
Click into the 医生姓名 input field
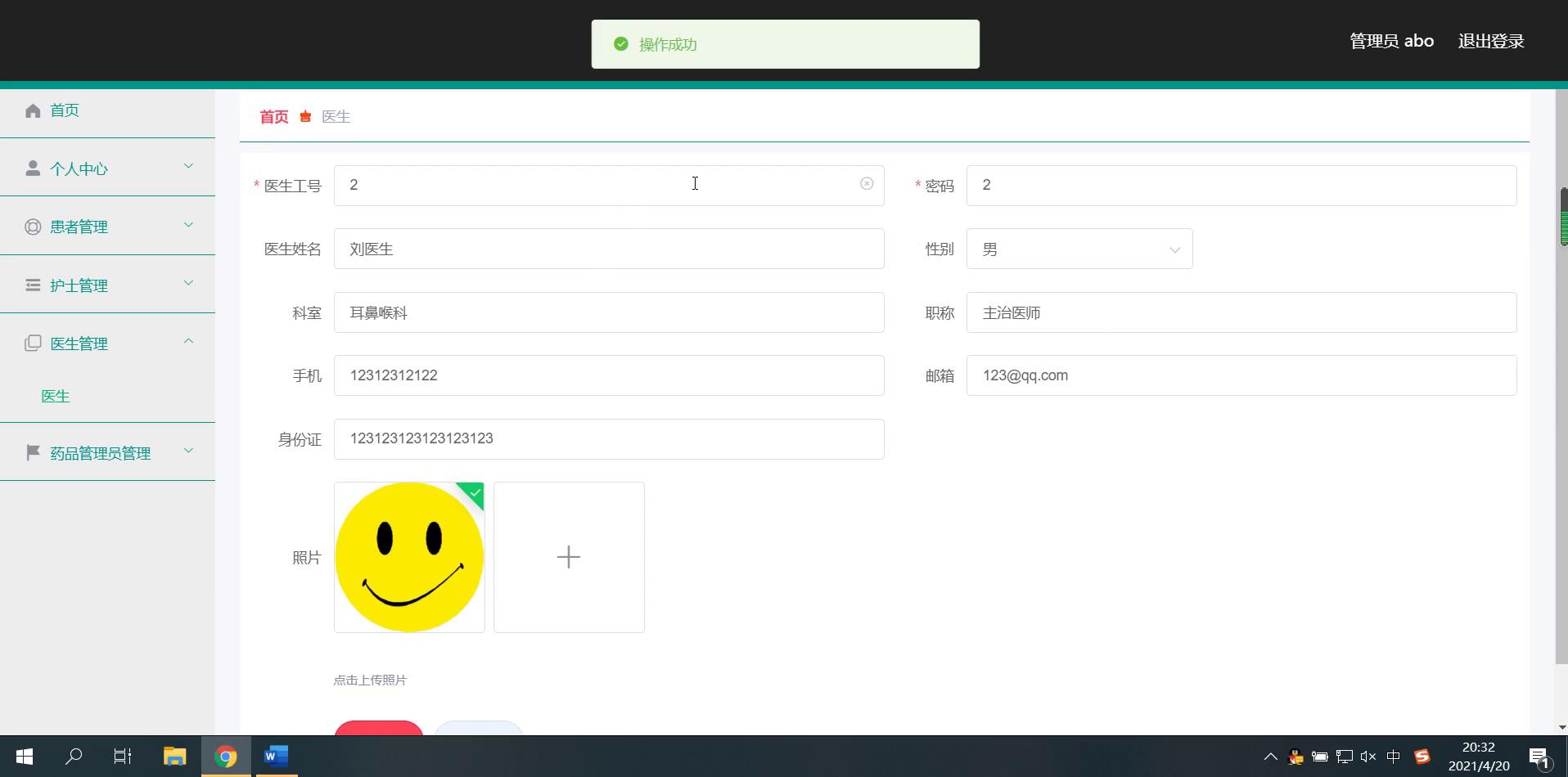coord(608,249)
